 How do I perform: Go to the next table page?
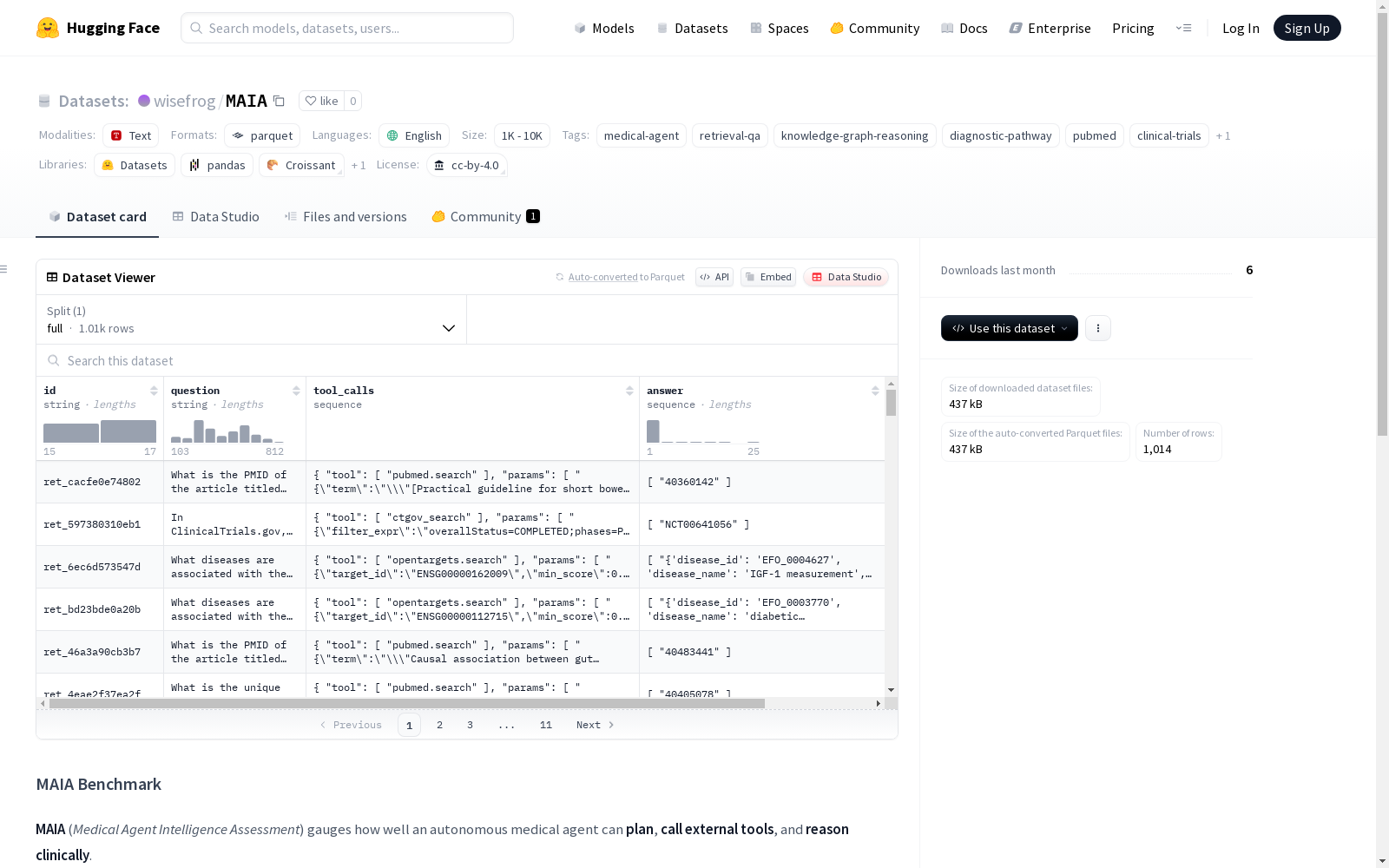click(595, 725)
